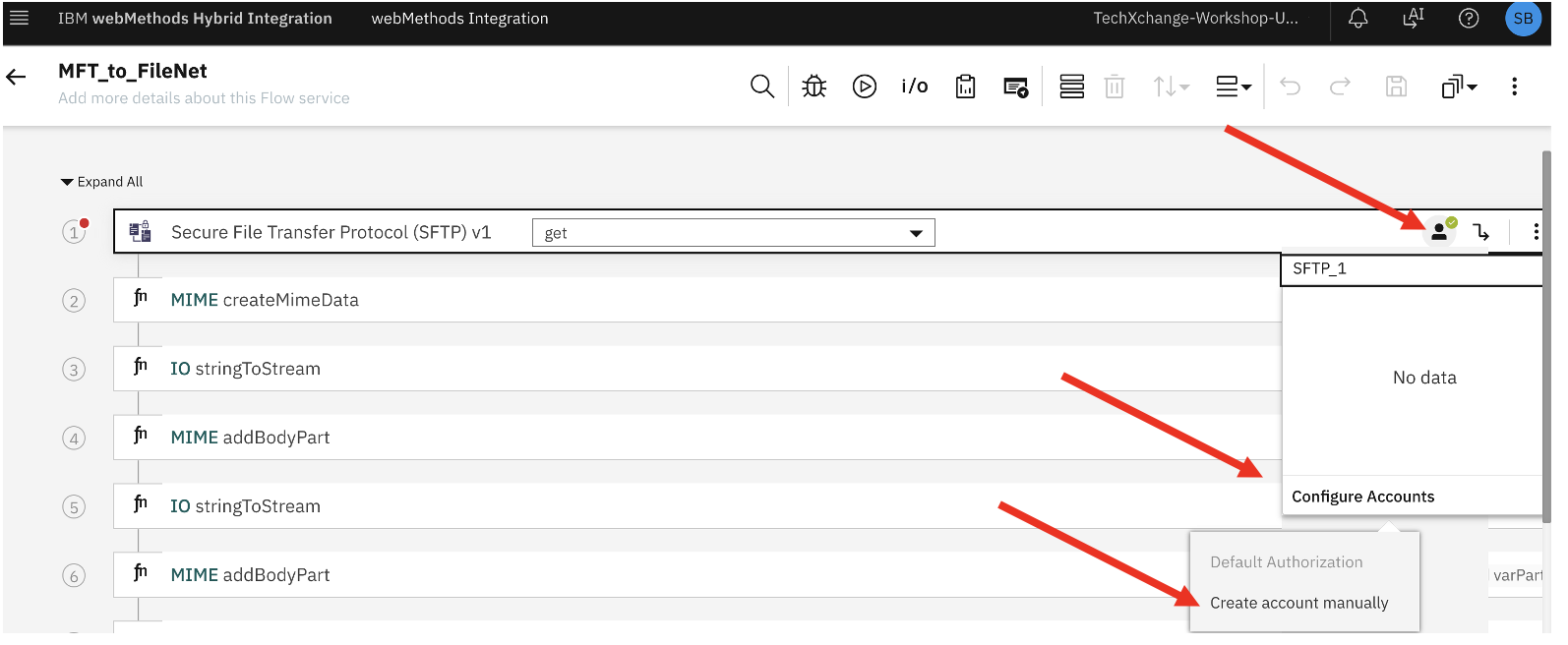
Task: Click 'Add more details about this Flow service'
Action: pos(204,98)
